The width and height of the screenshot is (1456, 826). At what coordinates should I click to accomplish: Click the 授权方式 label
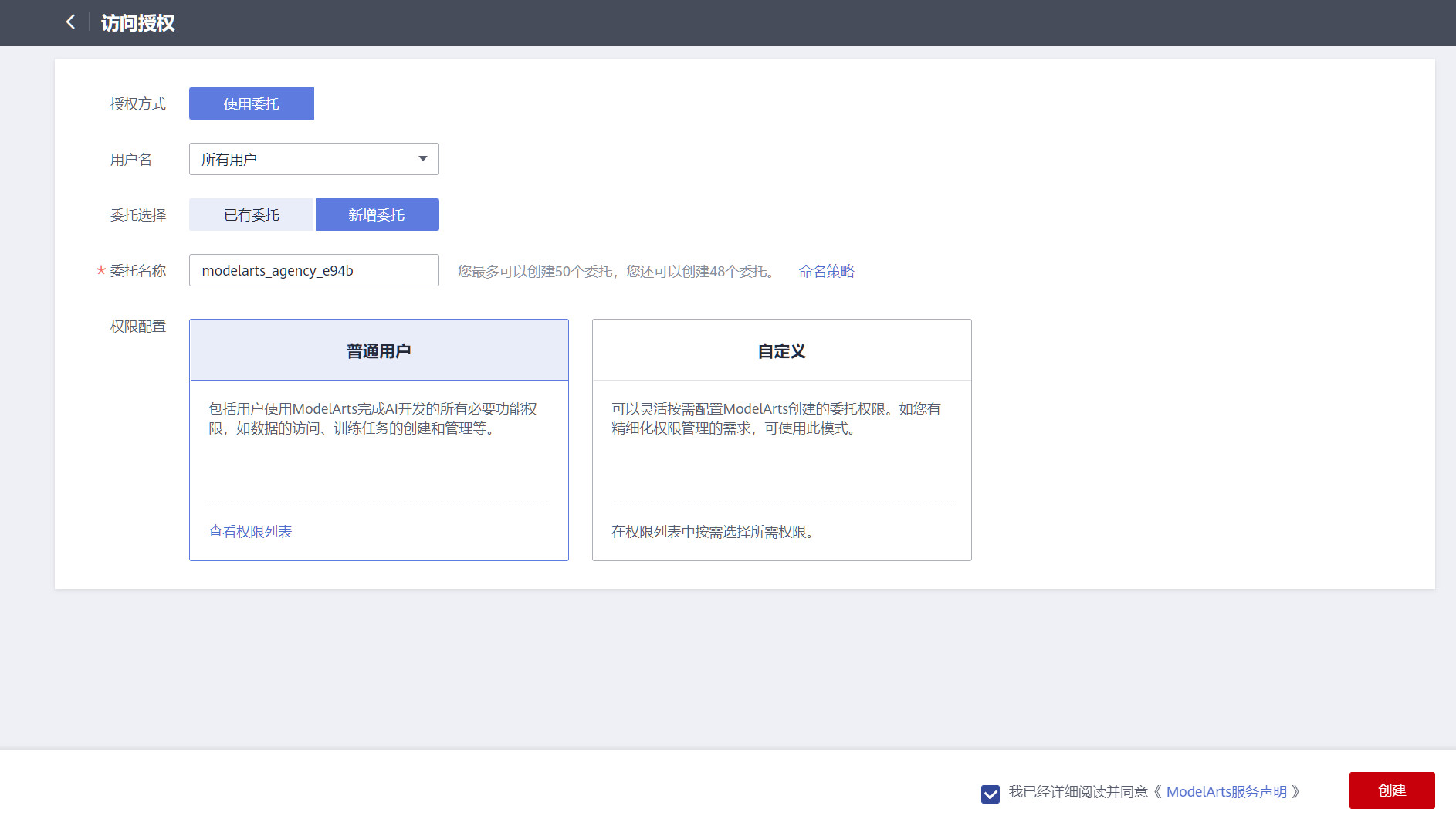[137, 103]
